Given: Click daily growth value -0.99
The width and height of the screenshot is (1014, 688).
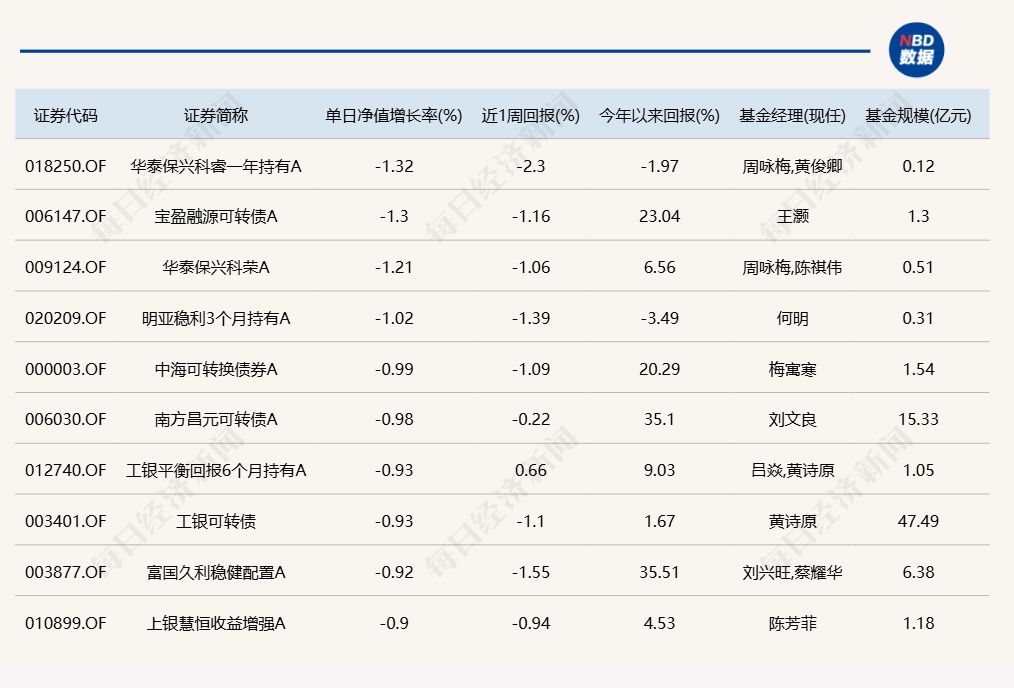Looking at the screenshot, I should 394,369.
